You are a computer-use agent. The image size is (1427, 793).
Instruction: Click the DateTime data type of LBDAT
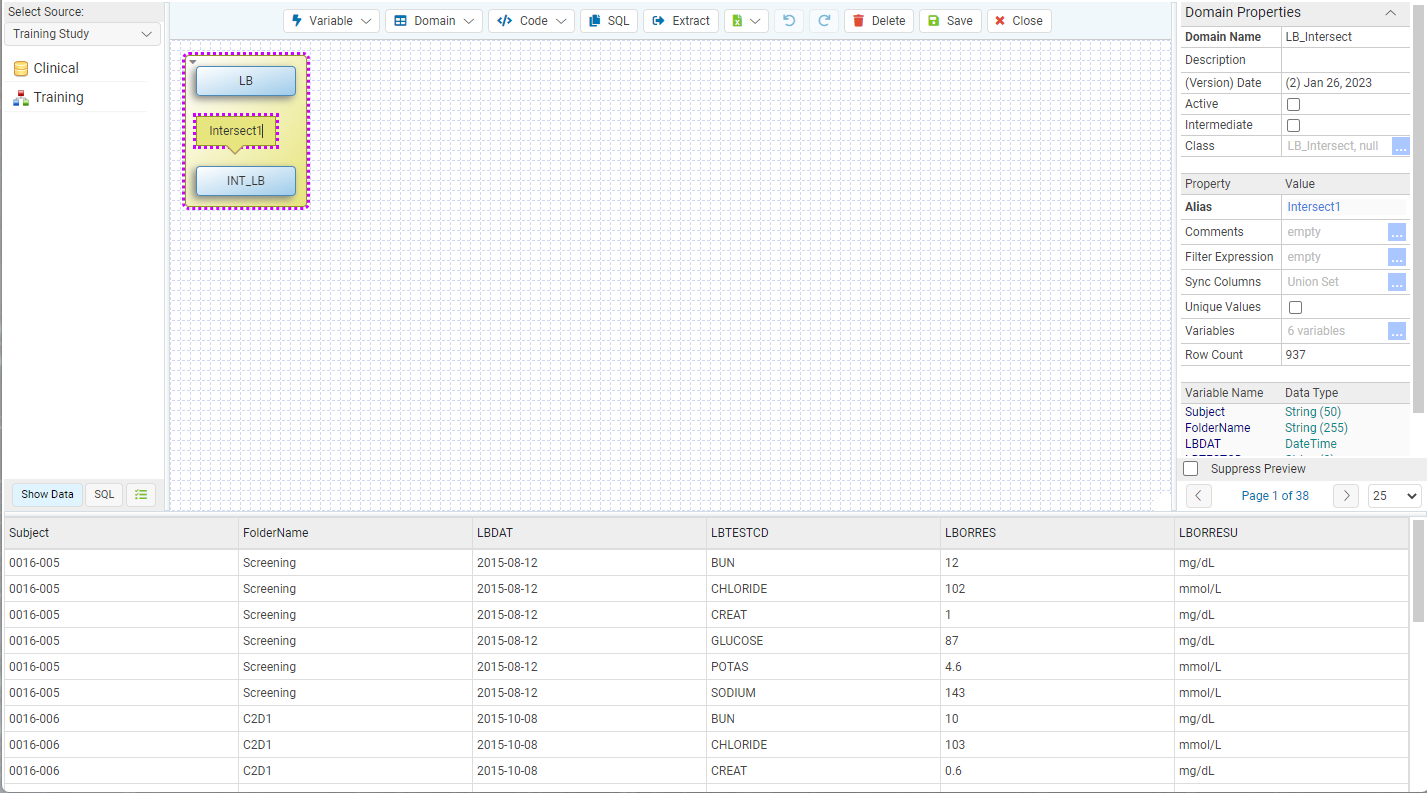click(1310, 444)
